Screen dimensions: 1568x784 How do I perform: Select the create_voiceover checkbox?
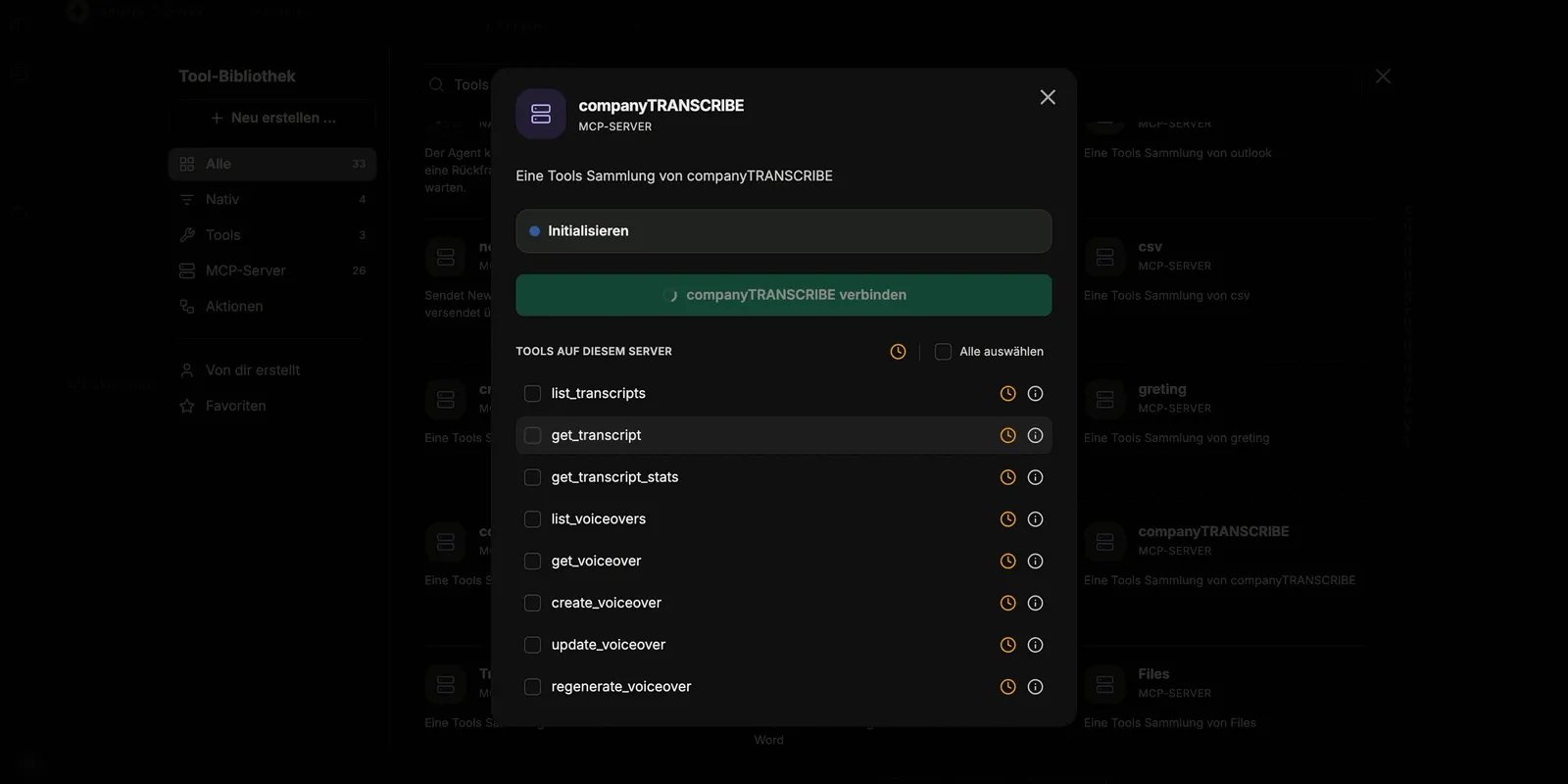(x=532, y=603)
